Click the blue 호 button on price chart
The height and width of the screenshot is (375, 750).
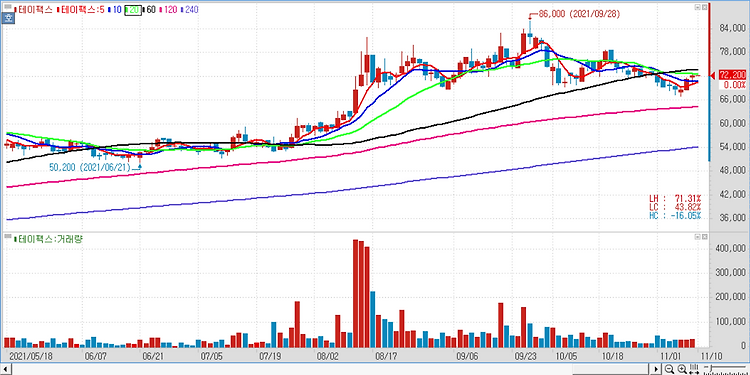coord(7,19)
